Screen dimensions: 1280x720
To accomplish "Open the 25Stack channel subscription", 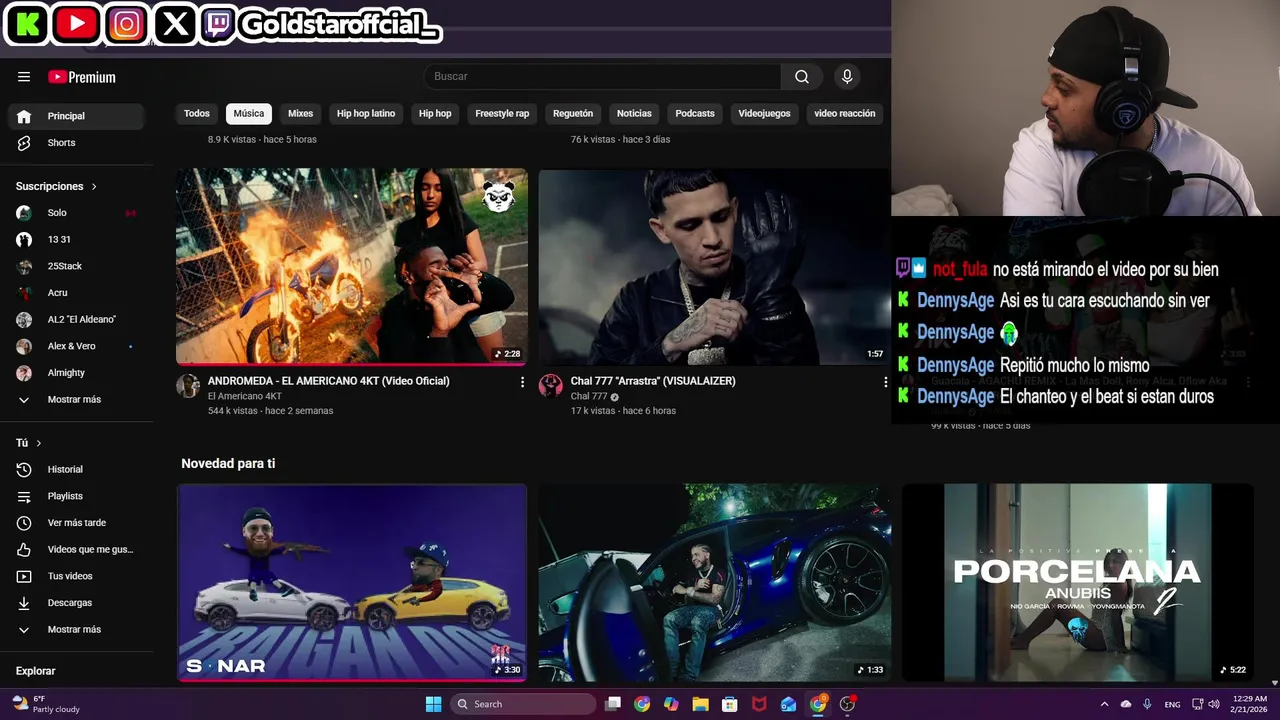I will click(76, 266).
